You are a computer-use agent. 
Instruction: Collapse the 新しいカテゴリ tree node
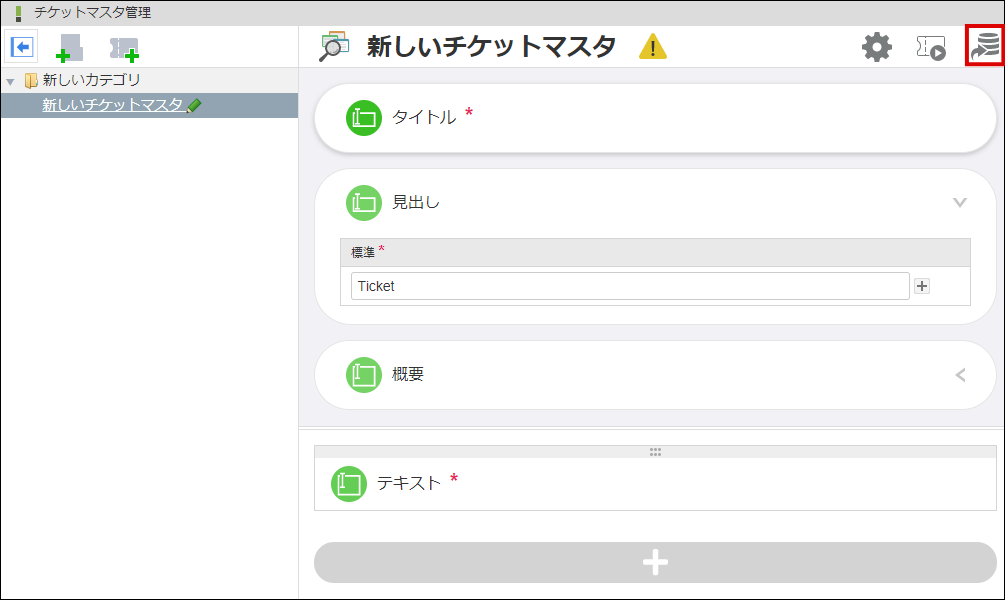tap(9, 80)
